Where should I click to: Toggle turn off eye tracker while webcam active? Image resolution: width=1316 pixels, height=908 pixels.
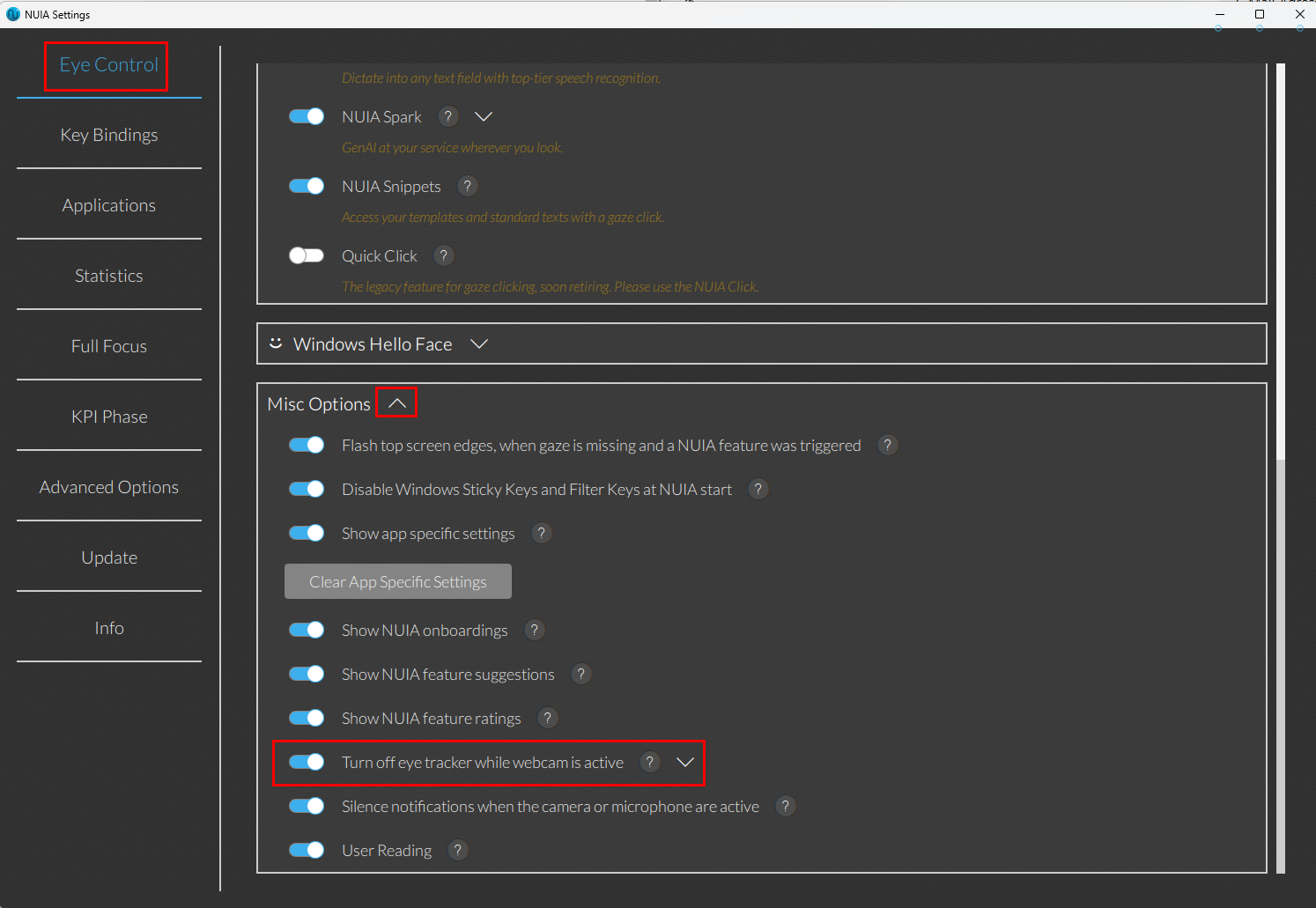click(x=307, y=762)
